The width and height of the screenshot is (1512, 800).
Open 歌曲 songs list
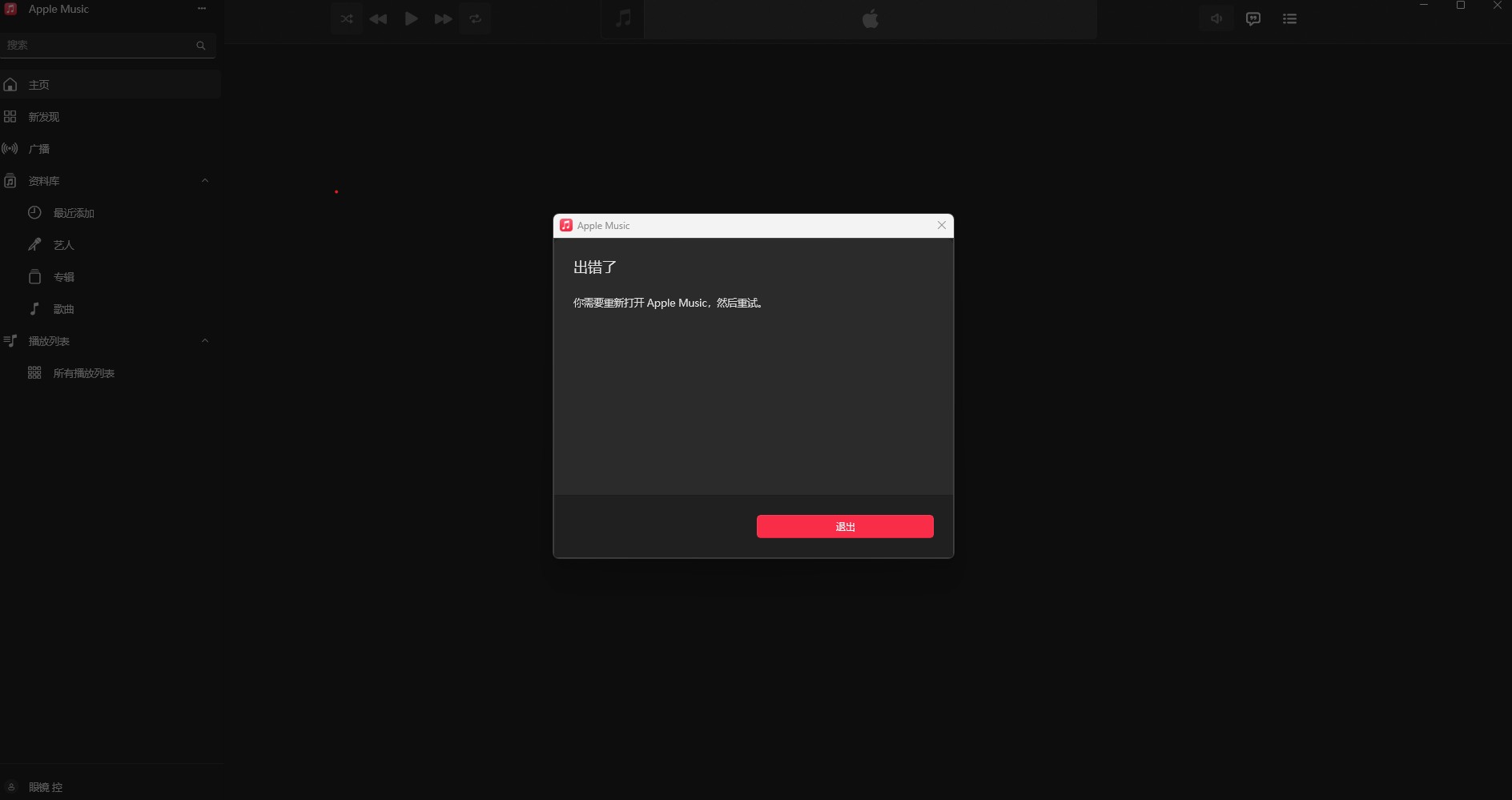tap(111, 308)
